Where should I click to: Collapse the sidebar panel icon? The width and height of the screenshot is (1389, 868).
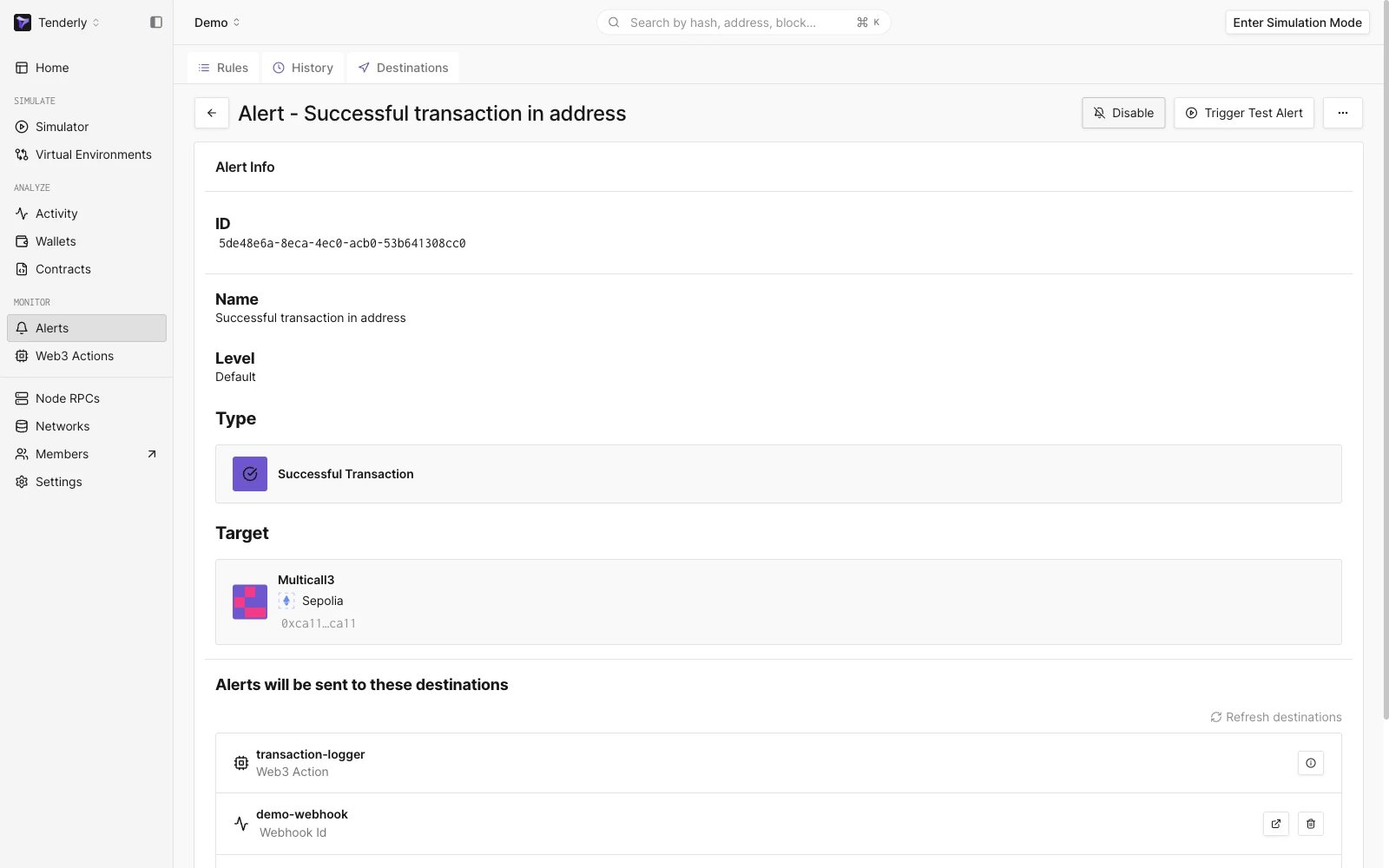tap(156, 23)
